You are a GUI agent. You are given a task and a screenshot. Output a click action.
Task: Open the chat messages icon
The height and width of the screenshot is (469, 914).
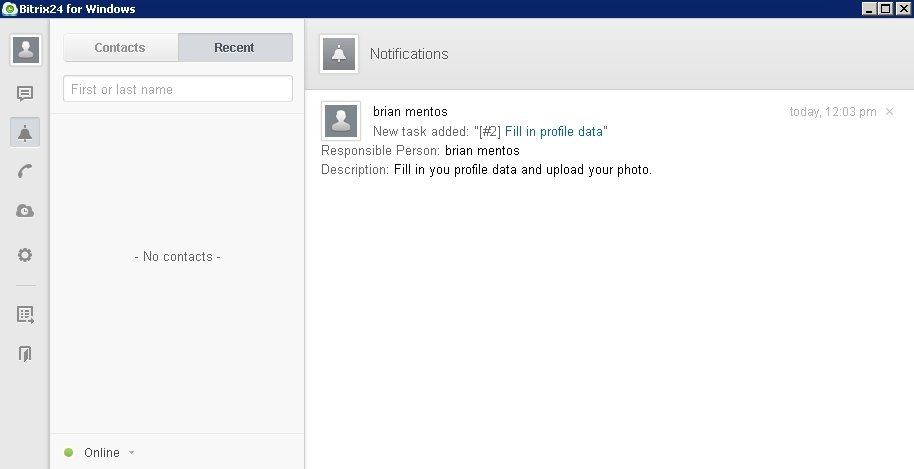point(25,93)
